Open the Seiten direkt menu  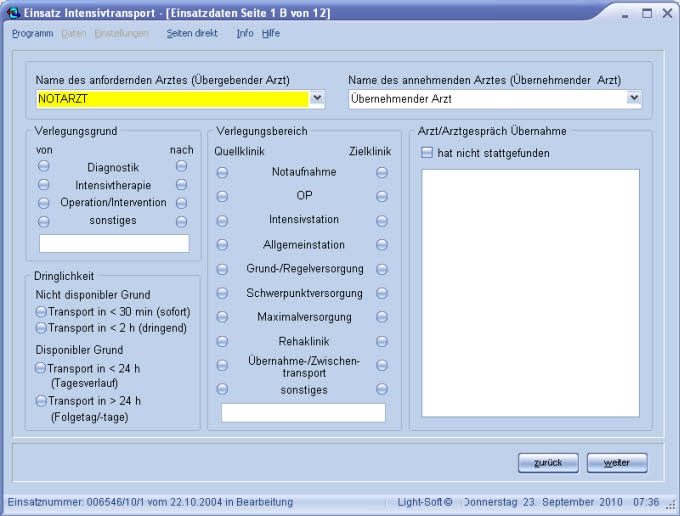point(192,33)
